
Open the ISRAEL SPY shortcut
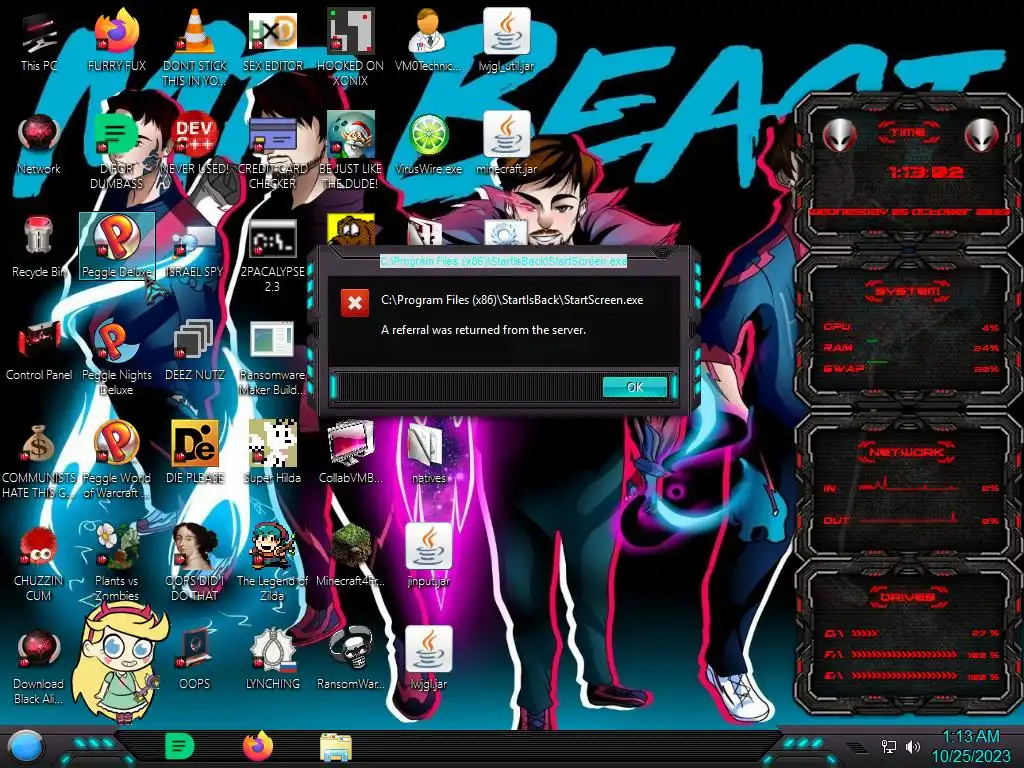(x=195, y=251)
